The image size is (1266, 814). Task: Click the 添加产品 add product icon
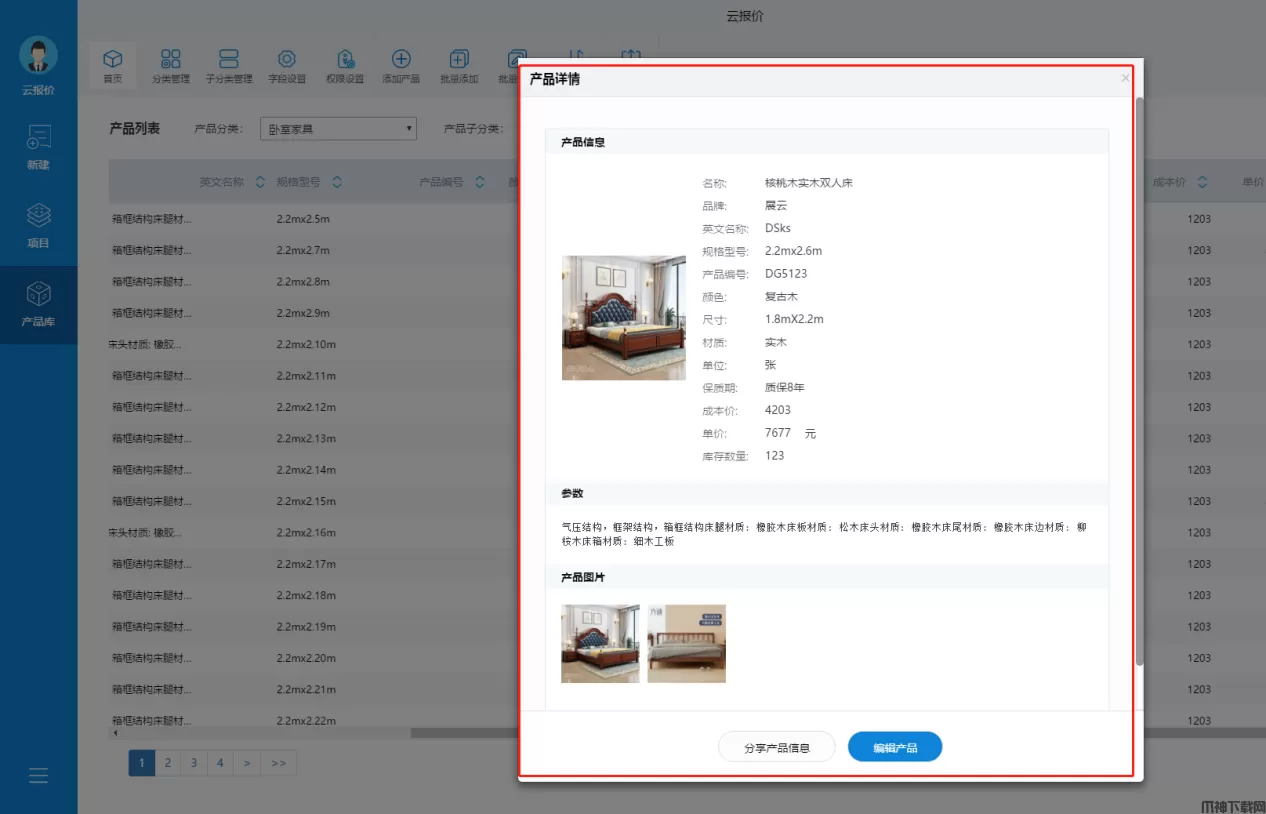(401, 60)
